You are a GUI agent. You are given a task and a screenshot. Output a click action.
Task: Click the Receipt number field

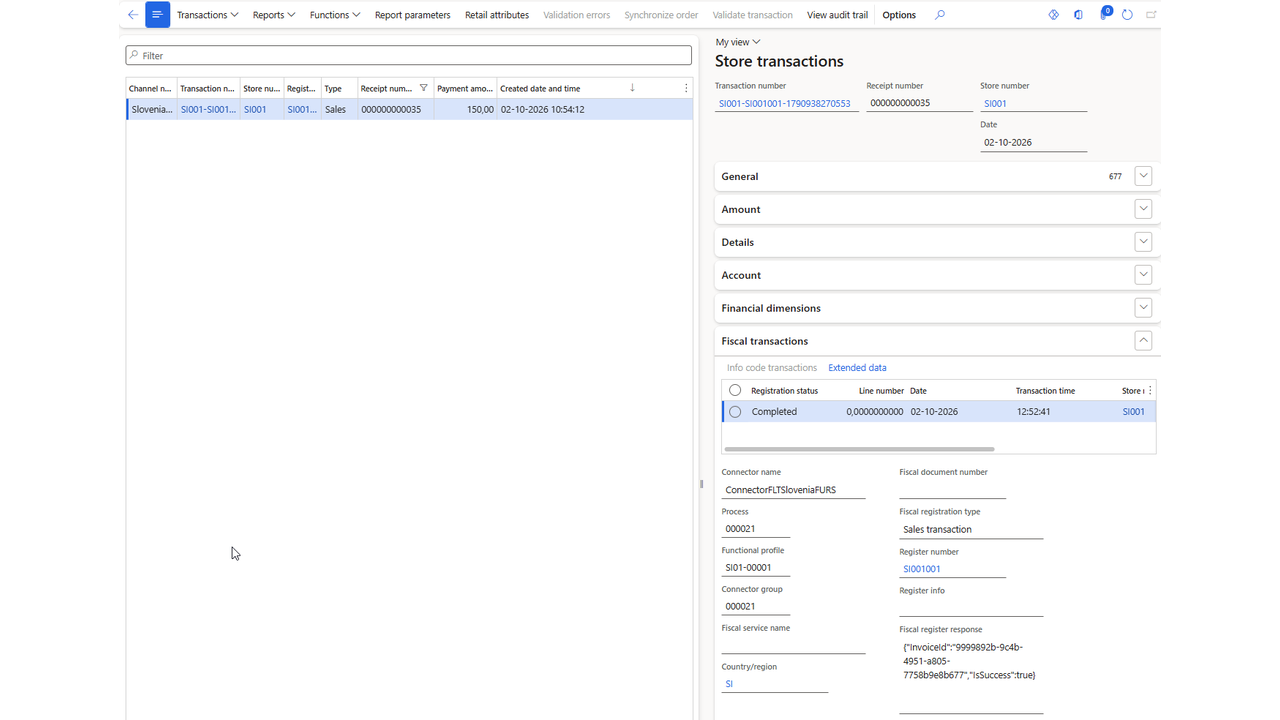click(x=919, y=103)
